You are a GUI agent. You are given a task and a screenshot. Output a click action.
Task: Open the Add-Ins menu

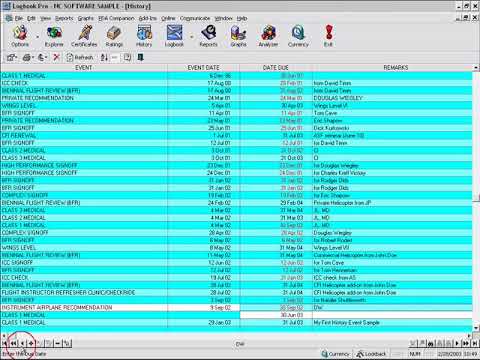[x=148, y=18]
